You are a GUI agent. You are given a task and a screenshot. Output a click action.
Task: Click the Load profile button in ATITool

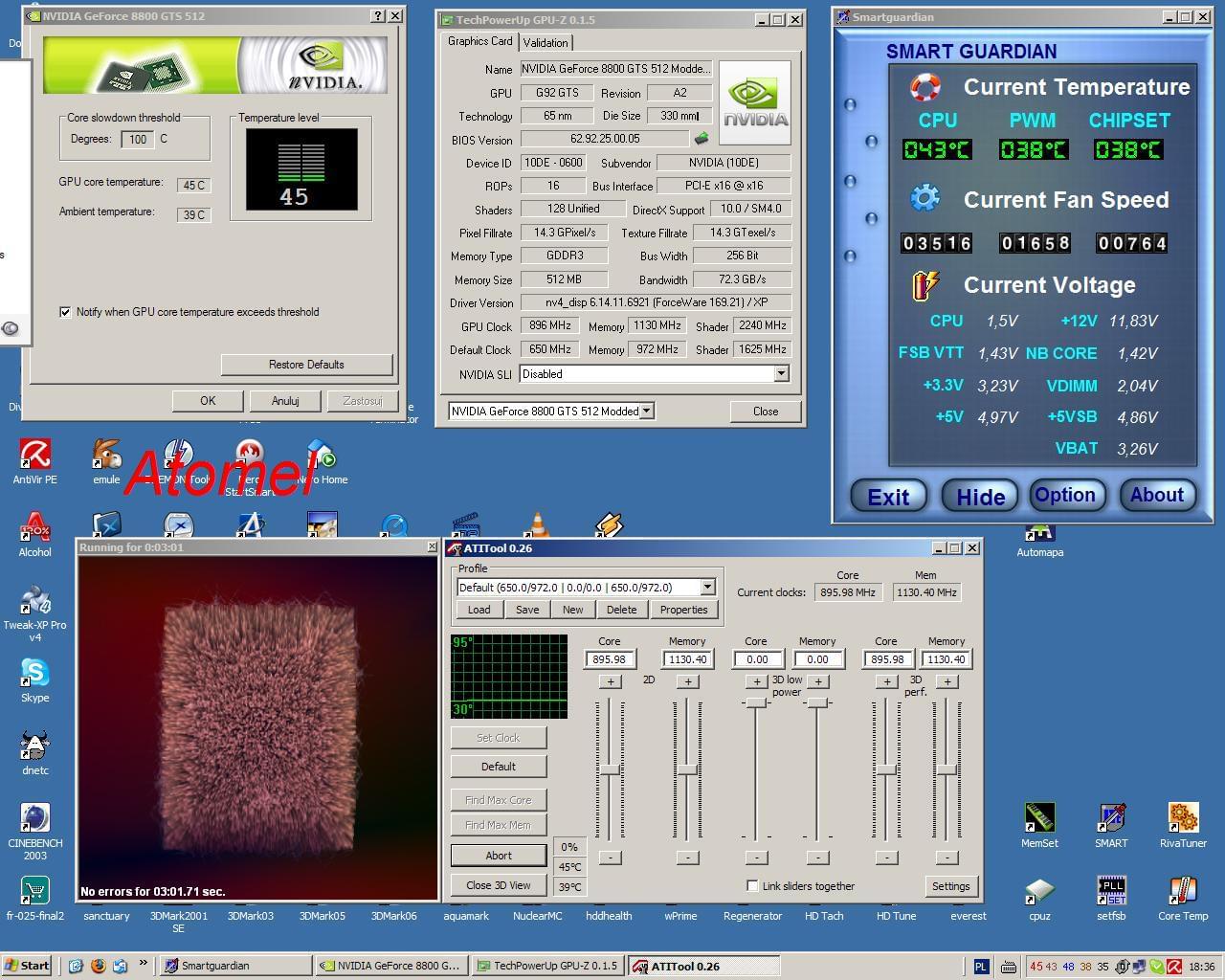click(x=479, y=610)
